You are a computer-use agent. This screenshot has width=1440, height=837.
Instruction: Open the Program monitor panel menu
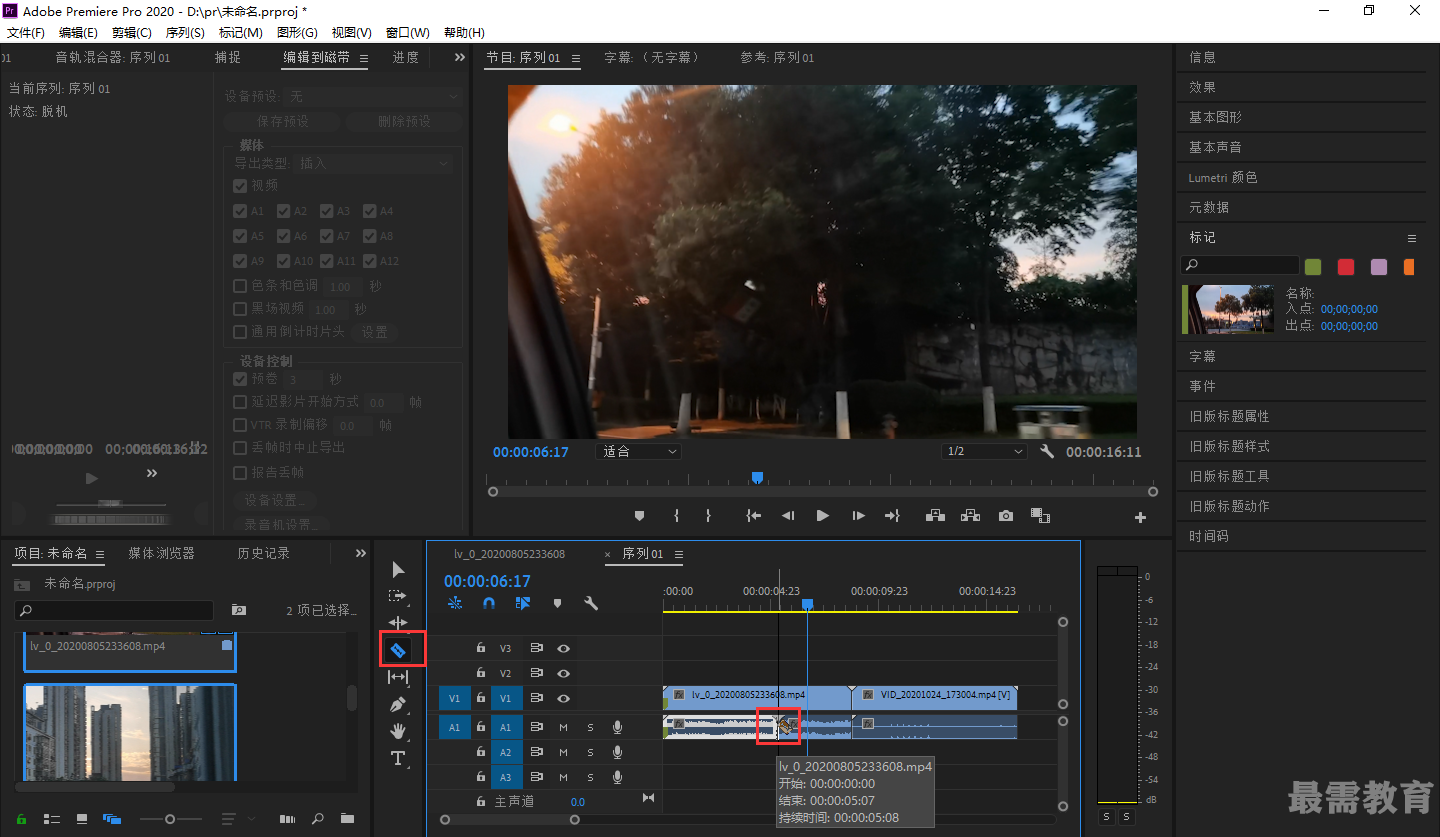pyautogui.click(x=576, y=58)
